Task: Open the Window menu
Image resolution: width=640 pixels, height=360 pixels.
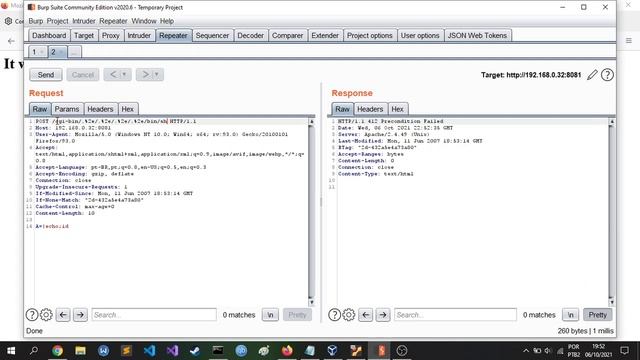Action: pyautogui.click(x=144, y=21)
